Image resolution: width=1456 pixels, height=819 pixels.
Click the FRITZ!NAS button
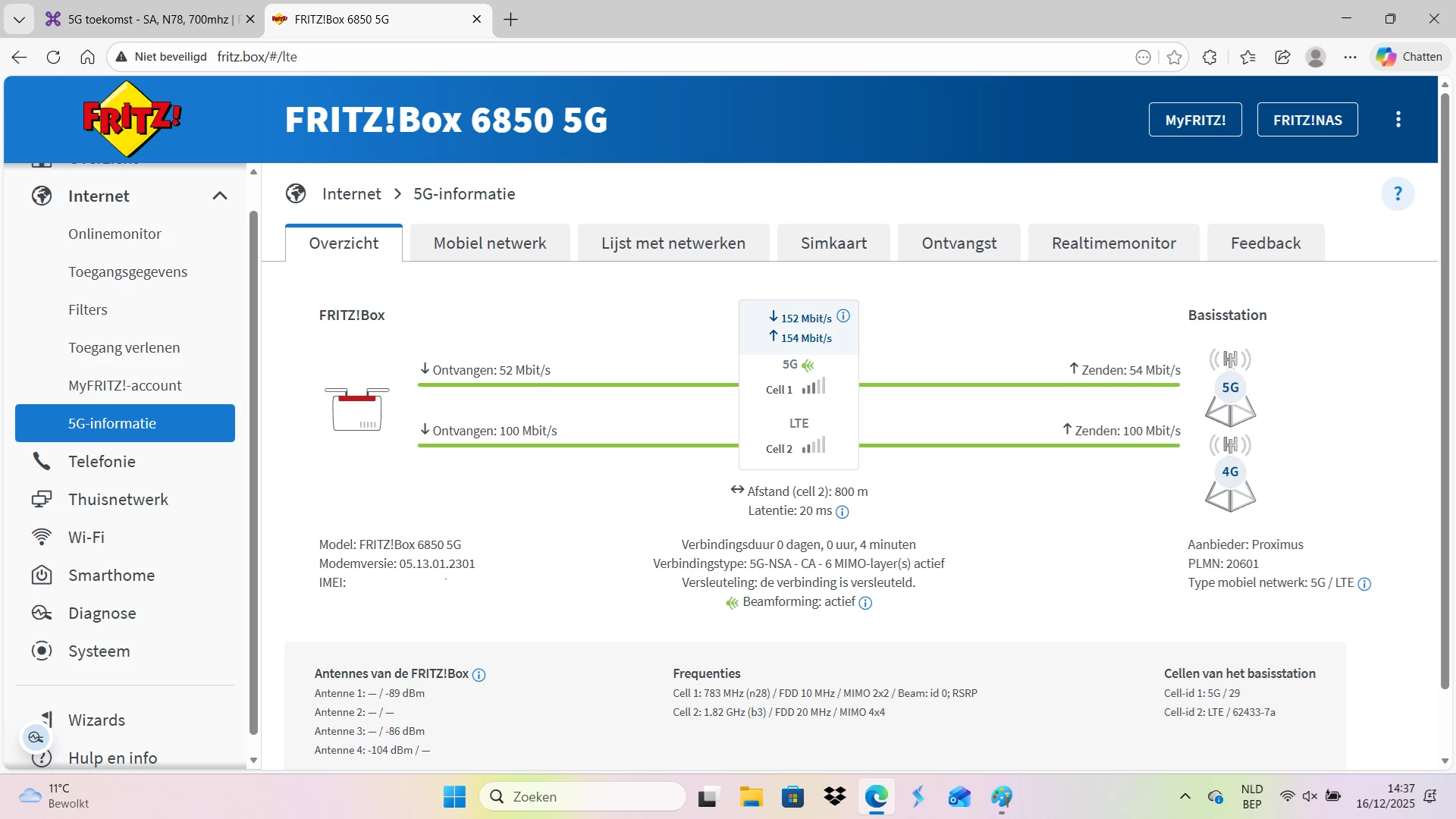(1307, 120)
